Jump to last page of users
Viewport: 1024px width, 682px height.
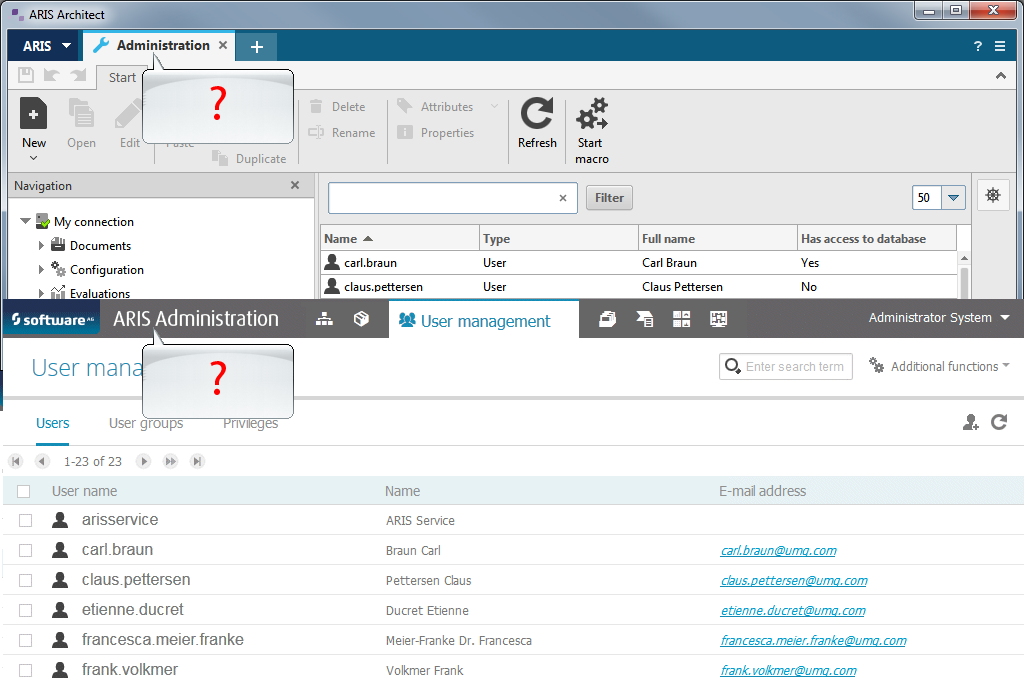click(x=197, y=461)
